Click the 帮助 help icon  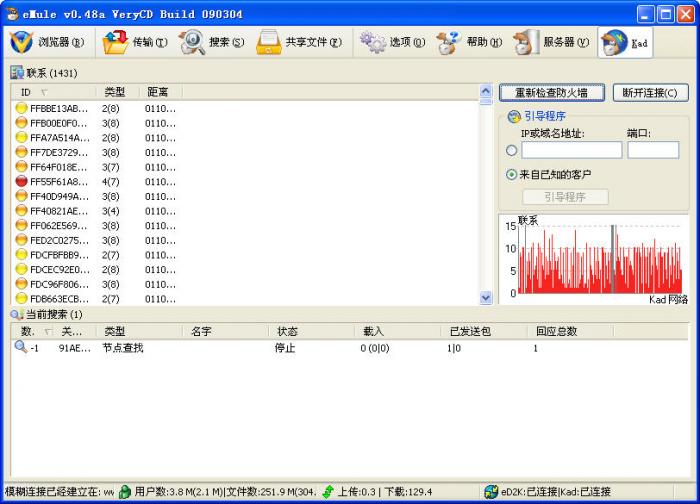coord(449,42)
